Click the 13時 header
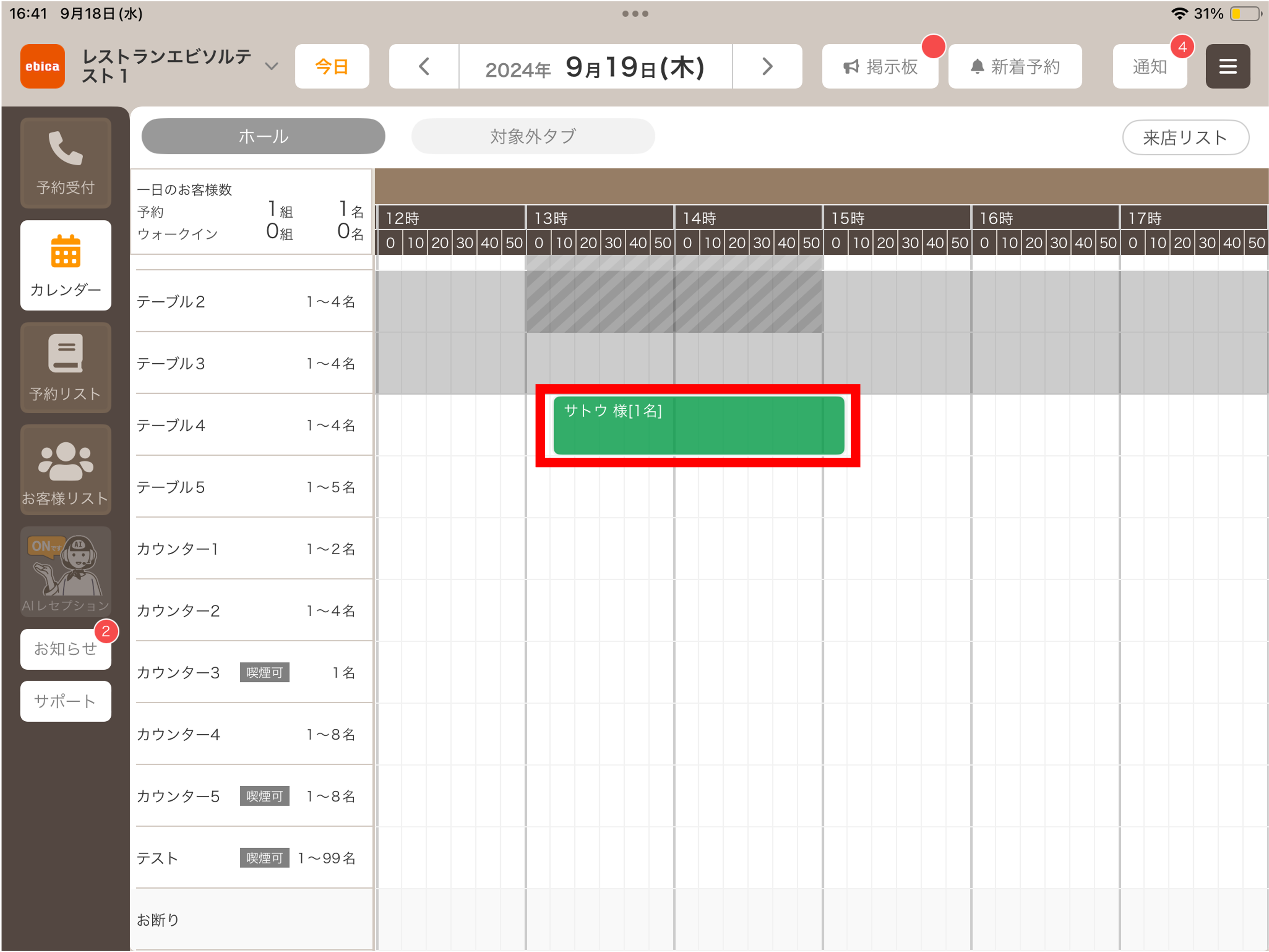Image resolution: width=1269 pixels, height=952 pixels. (x=599, y=218)
